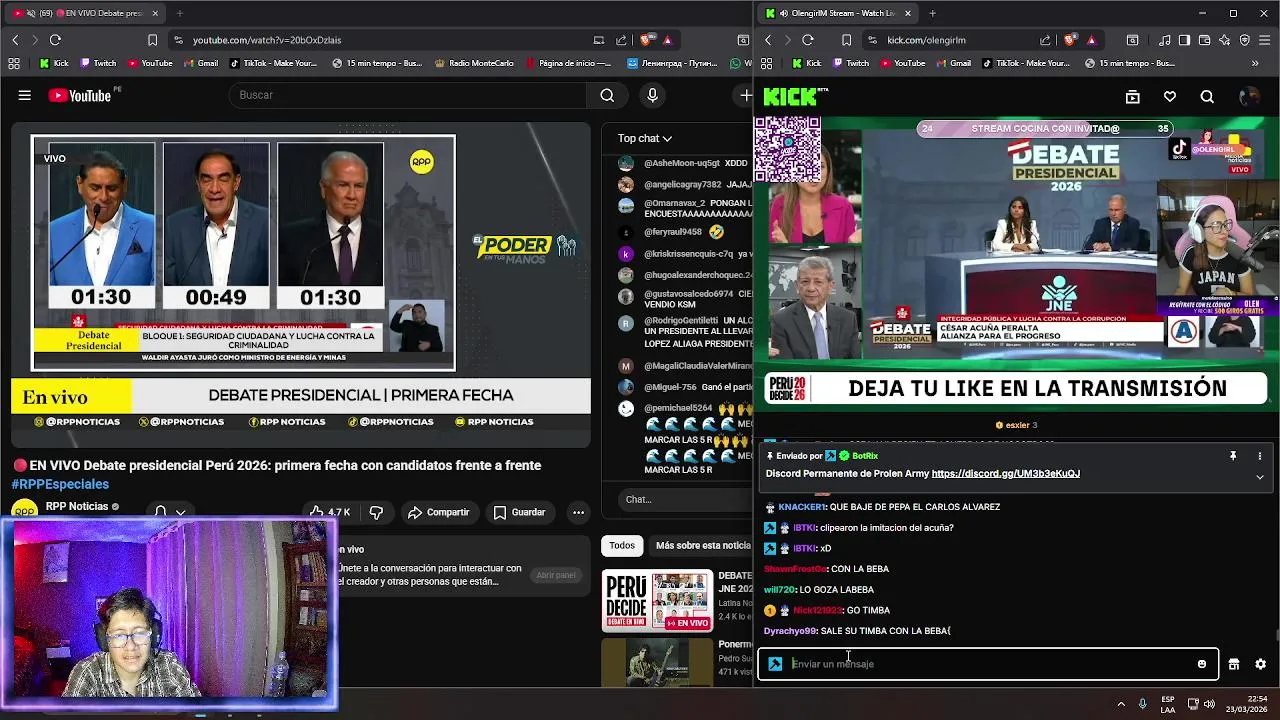Open Brave playlist music note icon

point(1165,40)
